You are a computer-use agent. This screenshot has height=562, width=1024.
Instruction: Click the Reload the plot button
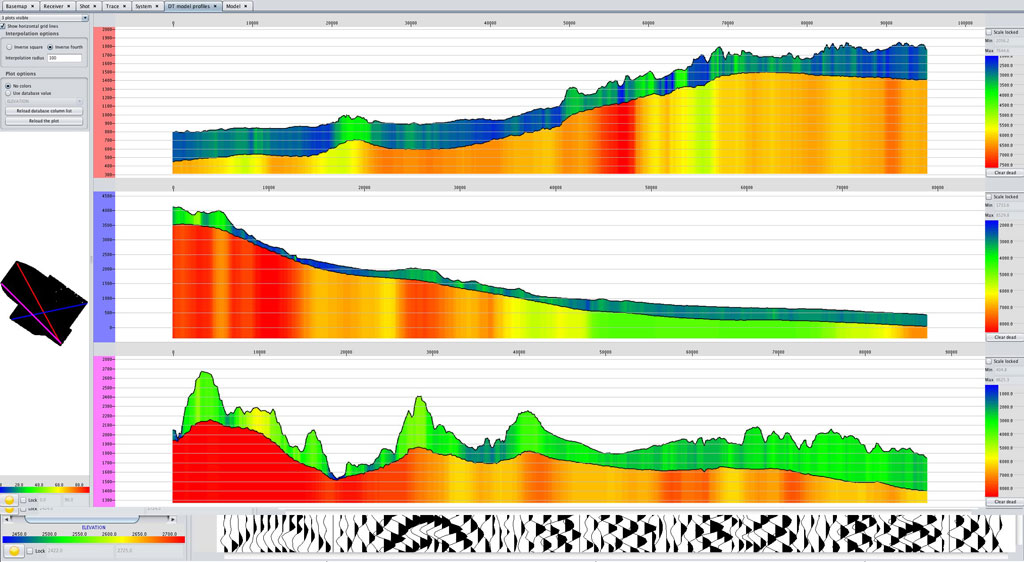click(x=44, y=120)
